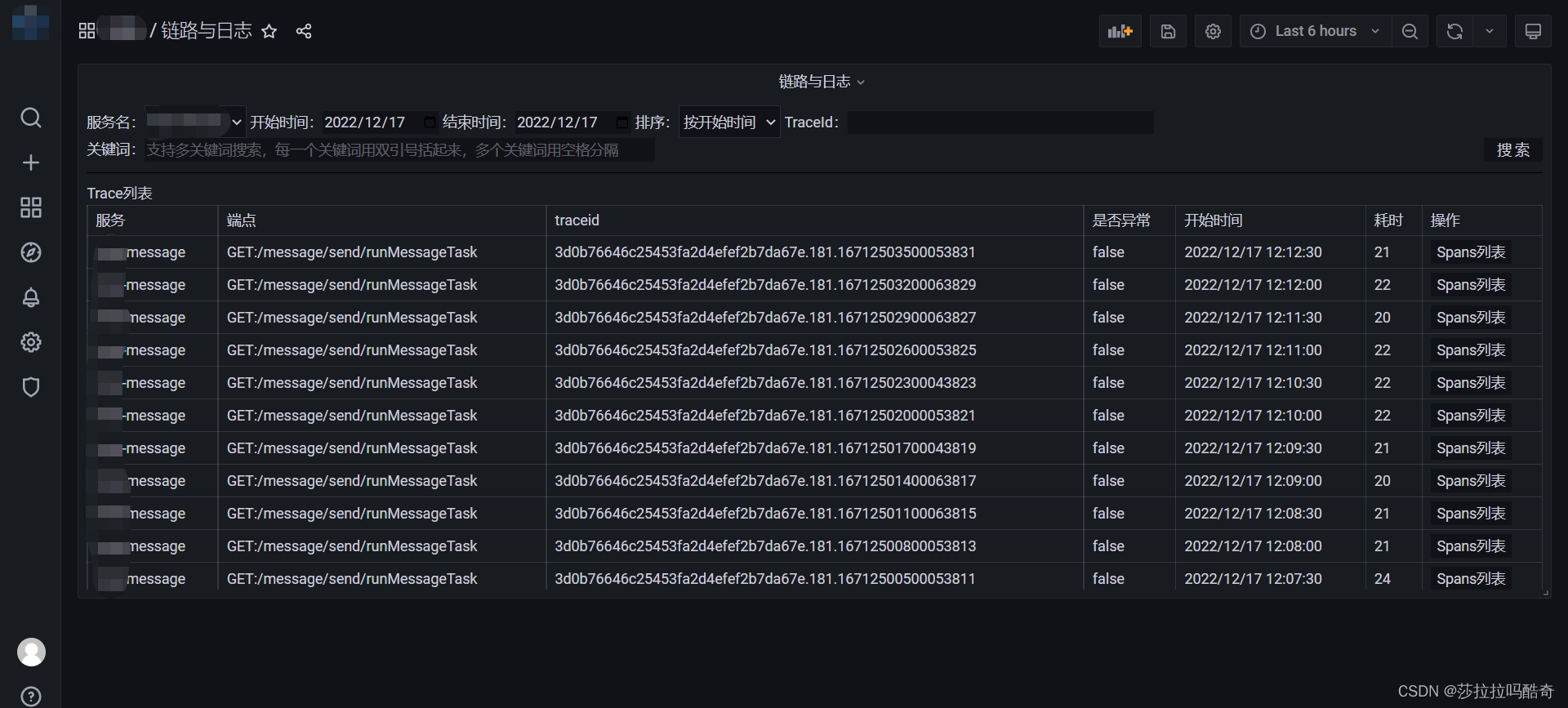The image size is (1568, 708).
Task: Star this dashboard as favorite
Action: click(x=269, y=31)
